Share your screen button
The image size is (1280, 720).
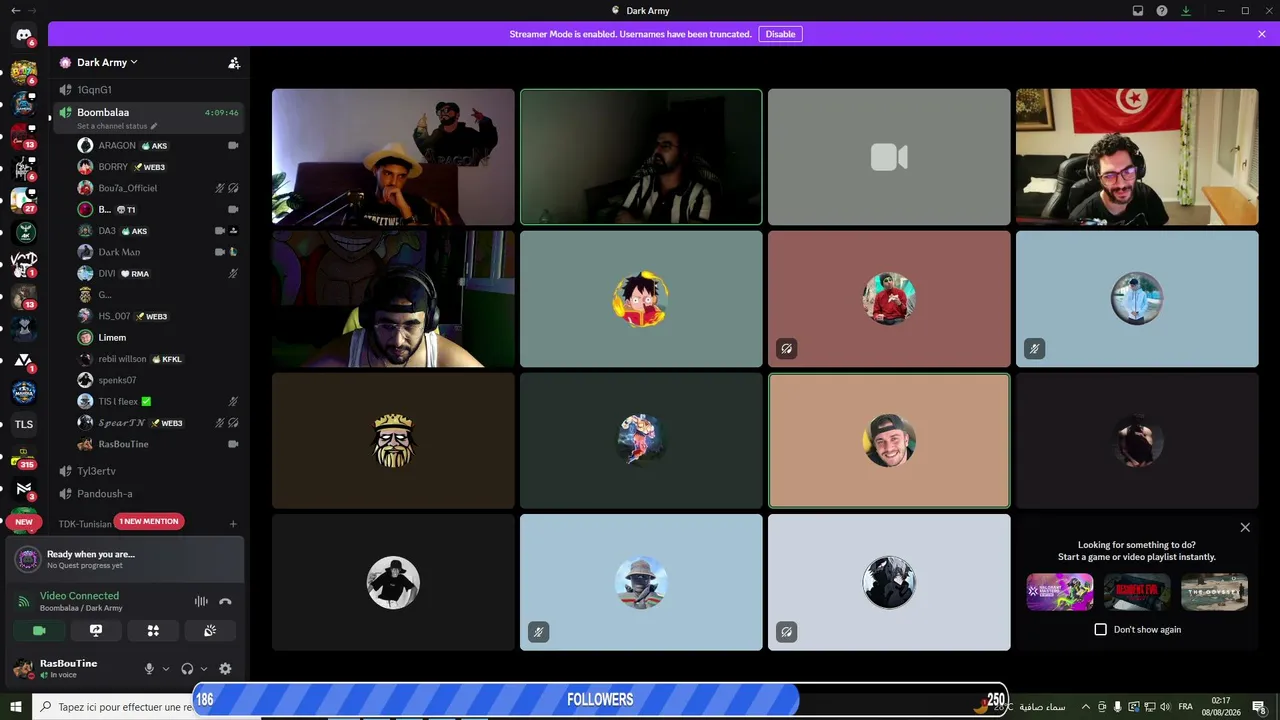click(x=96, y=630)
